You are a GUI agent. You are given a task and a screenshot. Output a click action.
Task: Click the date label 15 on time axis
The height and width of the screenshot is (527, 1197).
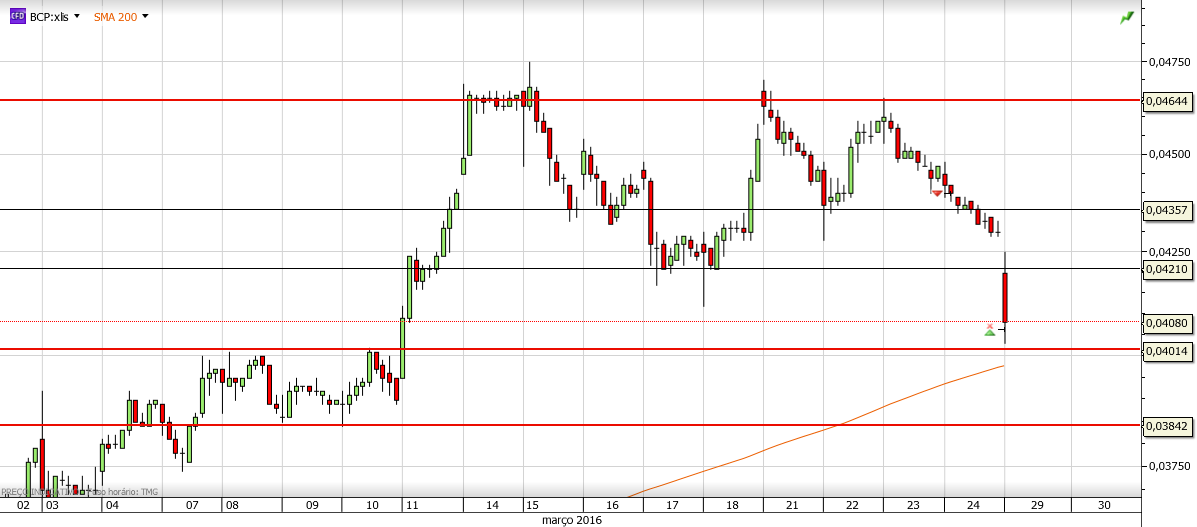pyautogui.click(x=532, y=505)
